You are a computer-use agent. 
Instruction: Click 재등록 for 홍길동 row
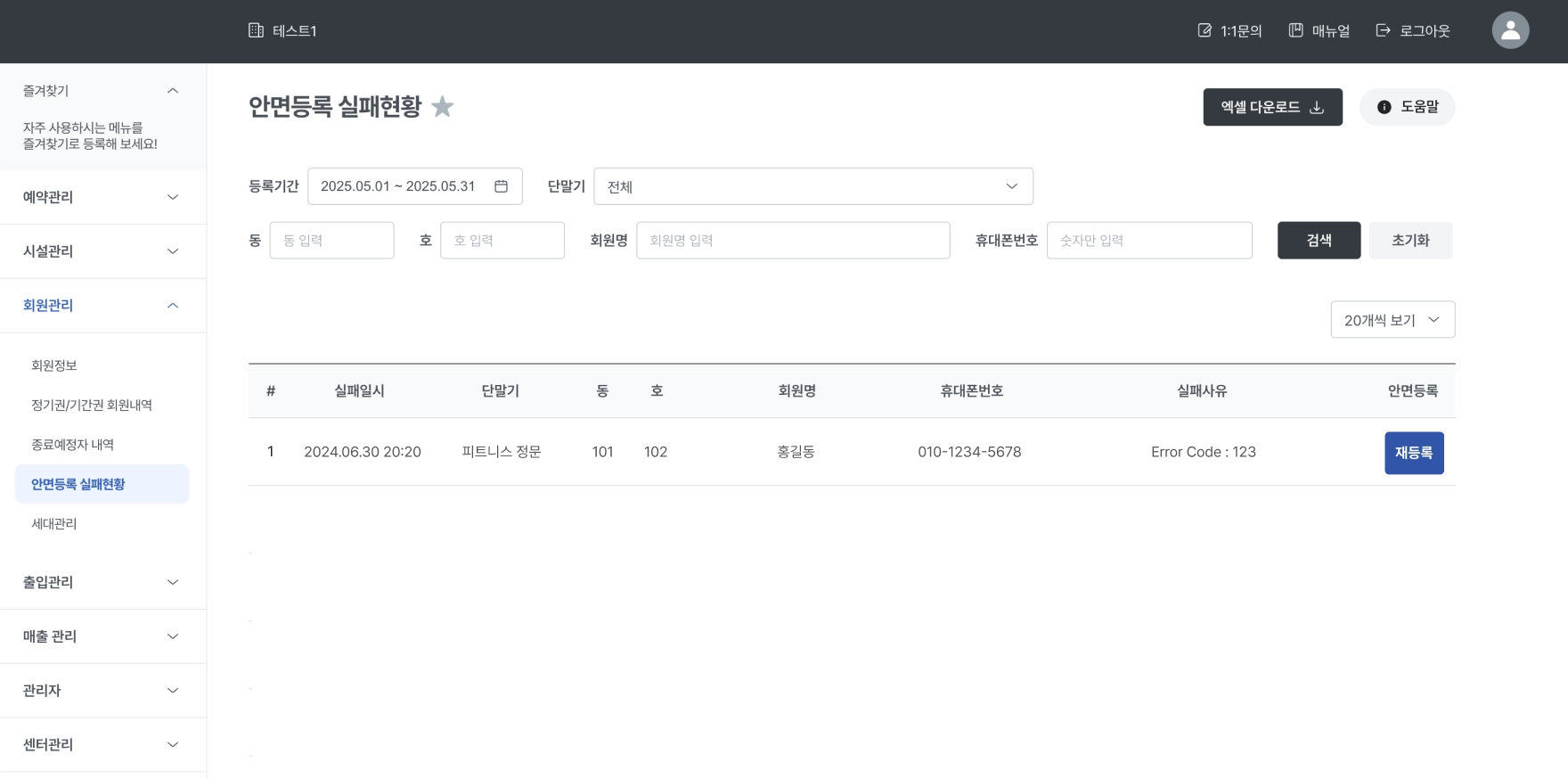pyautogui.click(x=1414, y=453)
